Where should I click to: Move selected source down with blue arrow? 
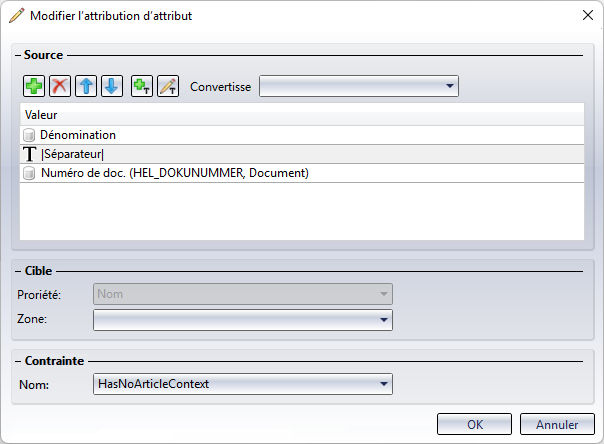[x=112, y=86]
